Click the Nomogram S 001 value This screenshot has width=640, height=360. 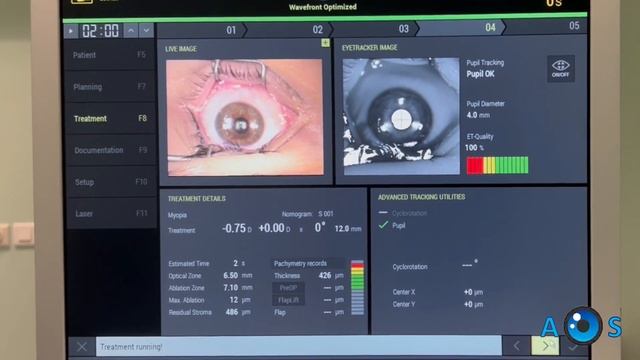tap(326, 213)
